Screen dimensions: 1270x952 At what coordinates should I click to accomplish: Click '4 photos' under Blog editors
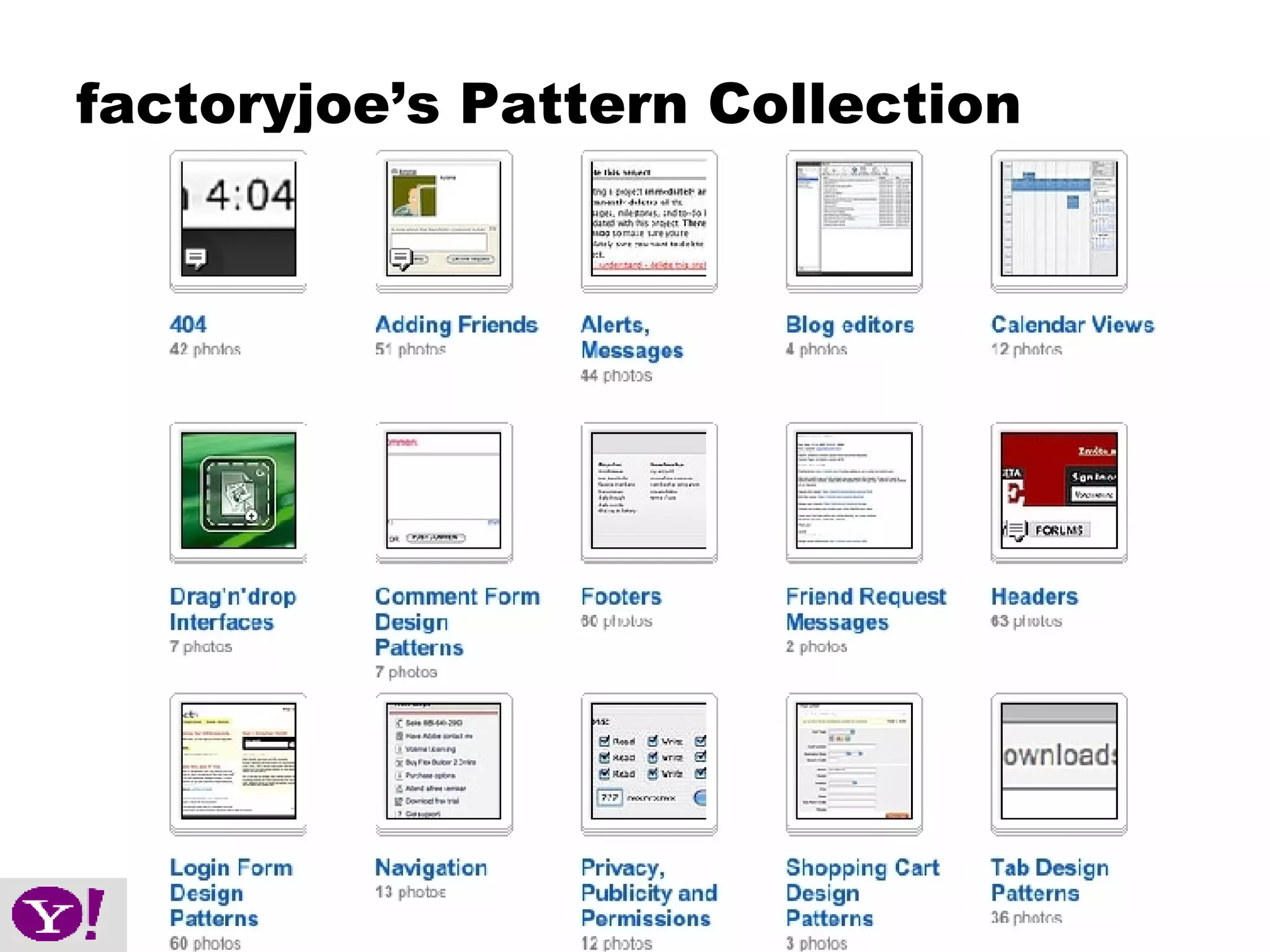816,350
